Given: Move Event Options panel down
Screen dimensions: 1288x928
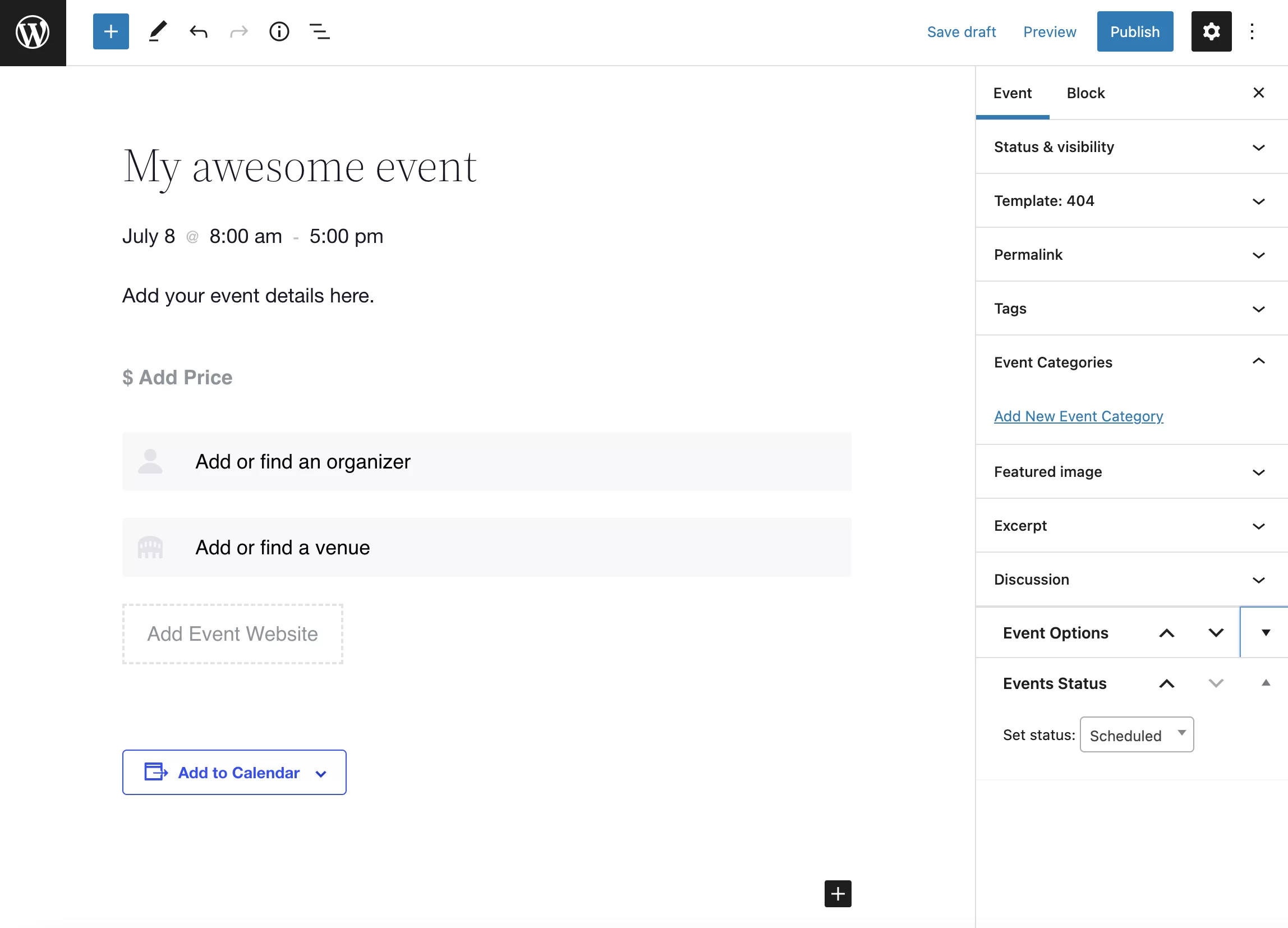Looking at the screenshot, I should (x=1216, y=633).
